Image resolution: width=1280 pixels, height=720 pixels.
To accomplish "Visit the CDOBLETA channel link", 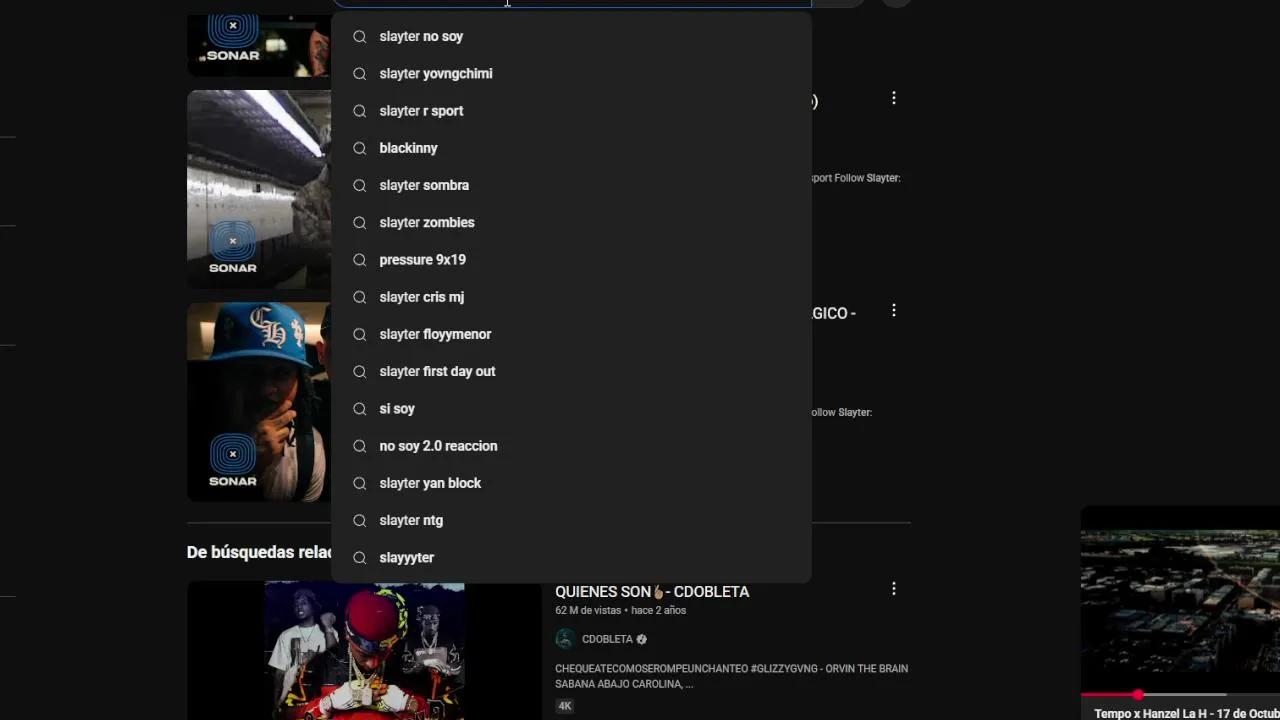I will coord(607,639).
